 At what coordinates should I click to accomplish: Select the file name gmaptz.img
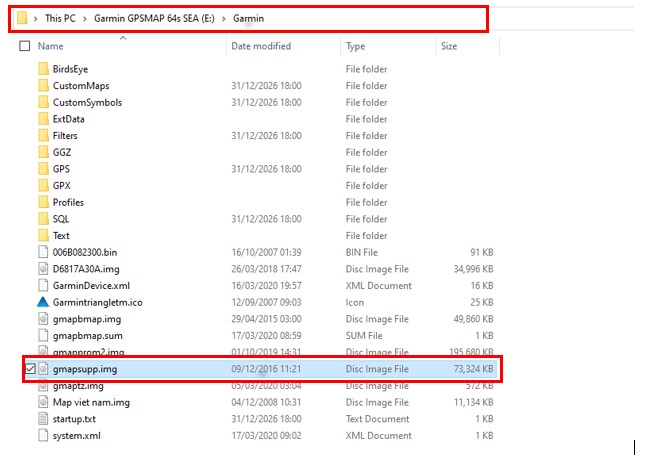click(78, 386)
